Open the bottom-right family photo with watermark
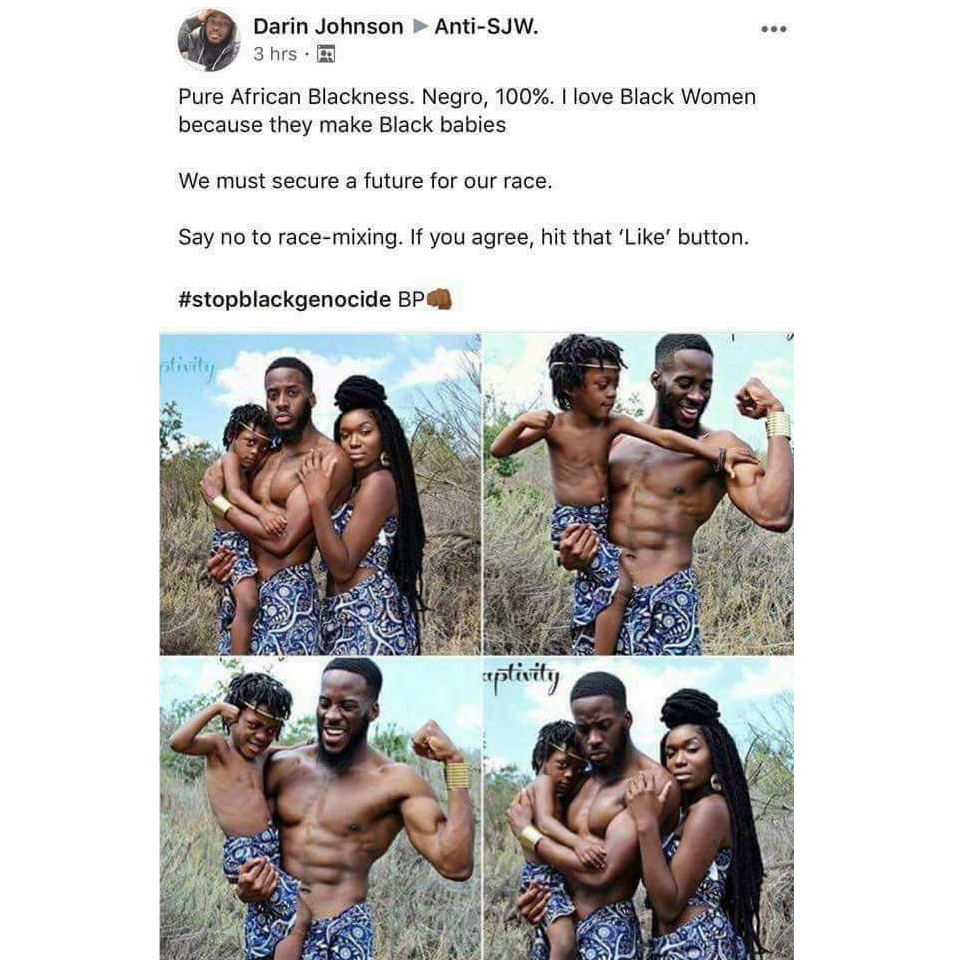This screenshot has width=960, height=960. tap(639, 809)
